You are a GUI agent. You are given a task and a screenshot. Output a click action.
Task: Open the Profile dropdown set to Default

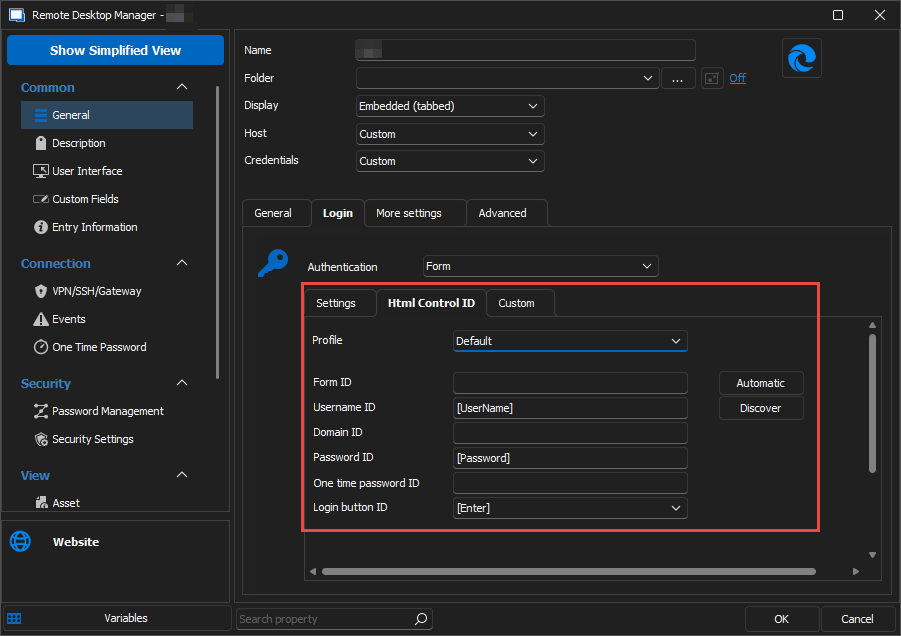coord(570,341)
